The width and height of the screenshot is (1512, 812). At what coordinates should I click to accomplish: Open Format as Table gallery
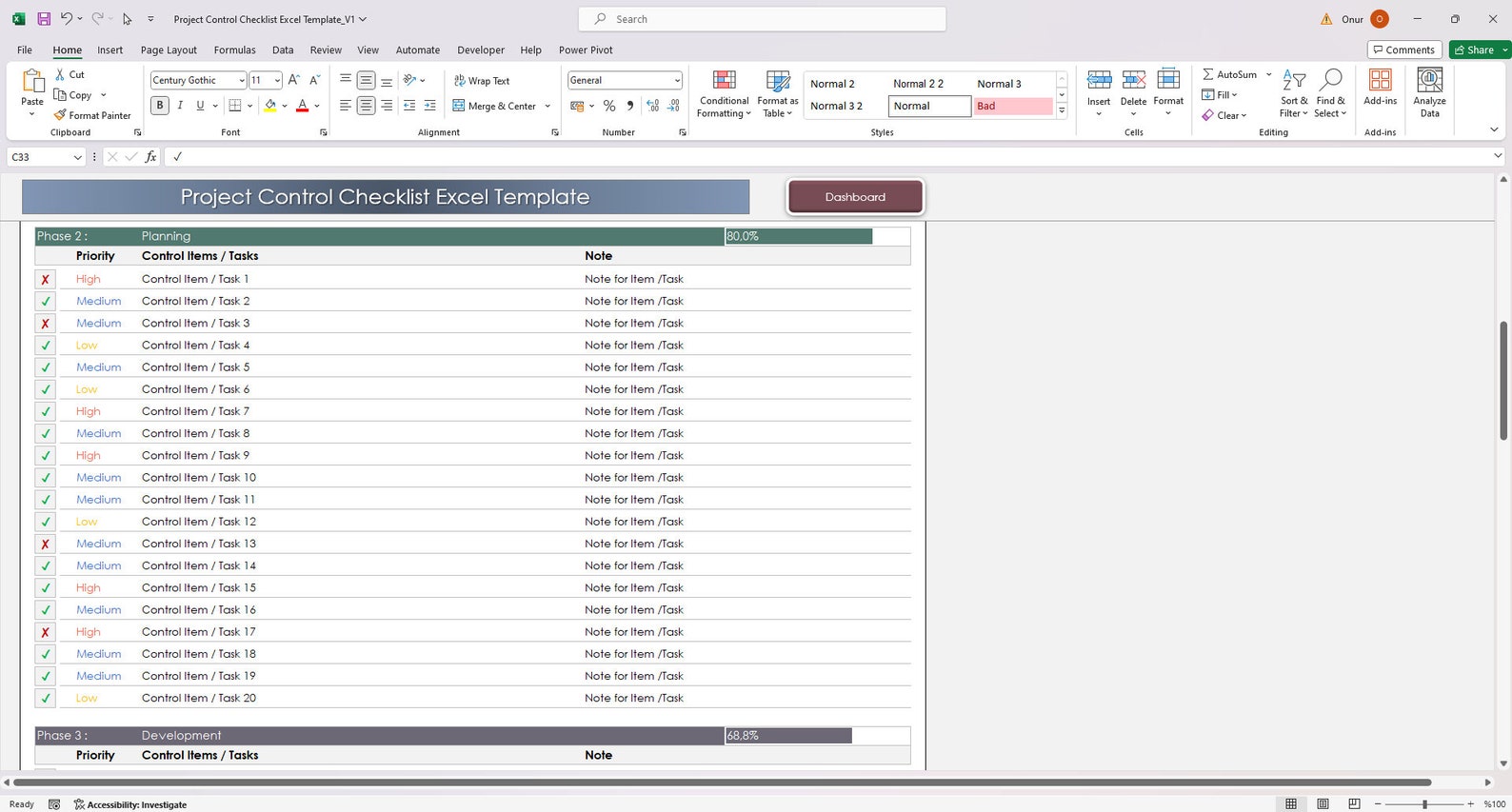click(778, 94)
